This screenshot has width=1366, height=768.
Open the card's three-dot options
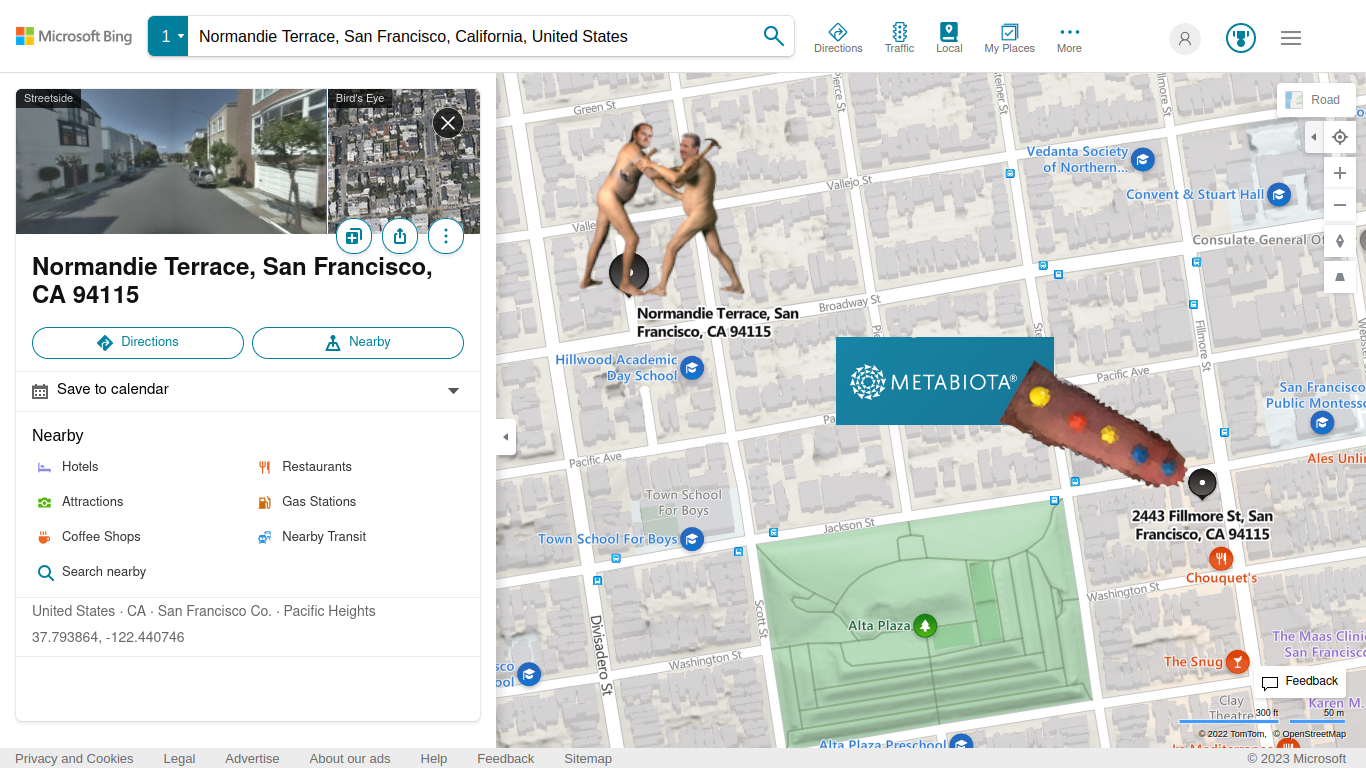(446, 236)
